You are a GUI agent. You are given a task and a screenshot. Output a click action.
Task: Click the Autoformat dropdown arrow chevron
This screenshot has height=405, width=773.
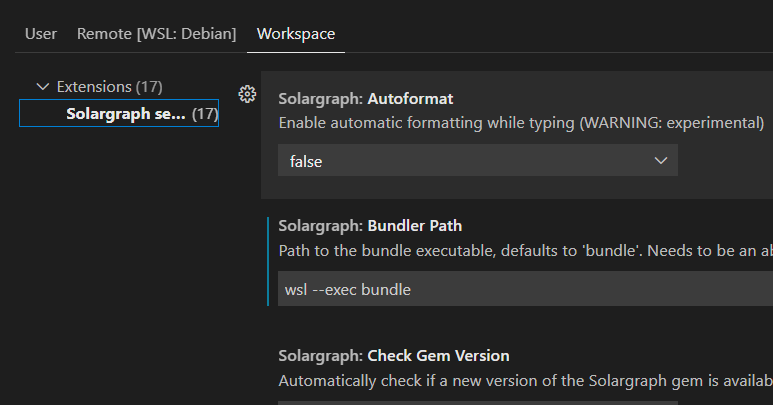(x=660, y=160)
